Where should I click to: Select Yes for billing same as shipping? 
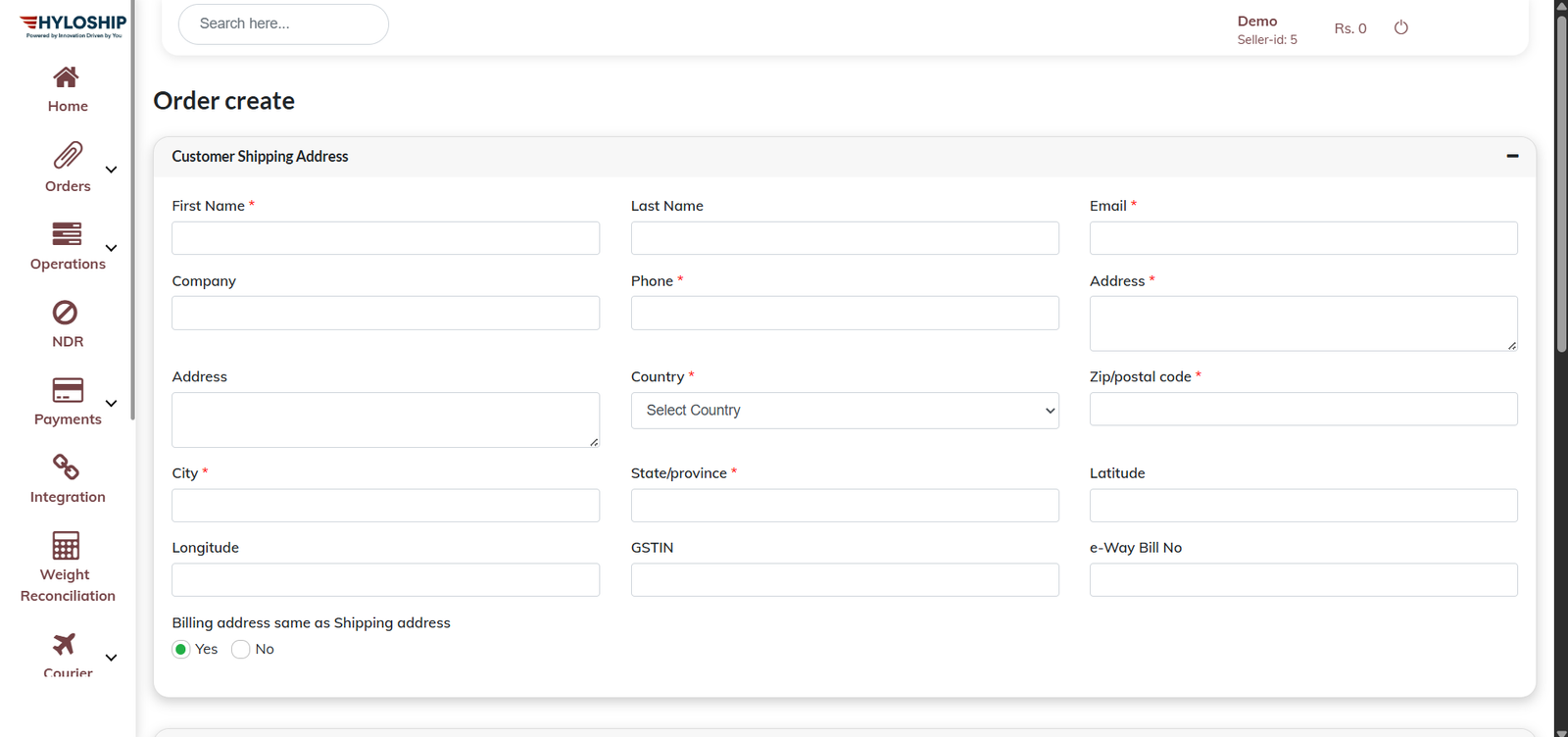pyautogui.click(x=181, y=649)
